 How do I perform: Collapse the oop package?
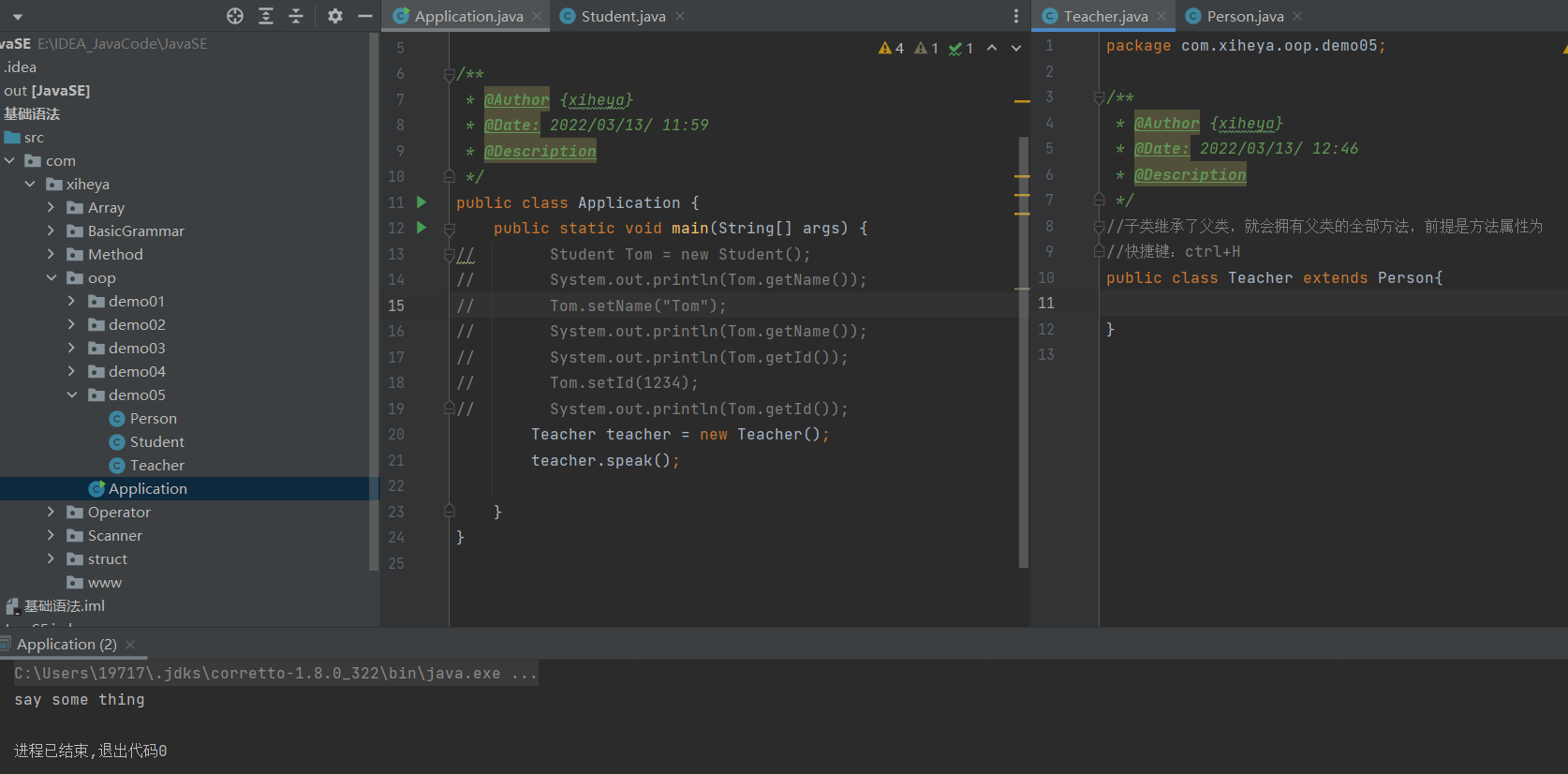coord(51,277)
